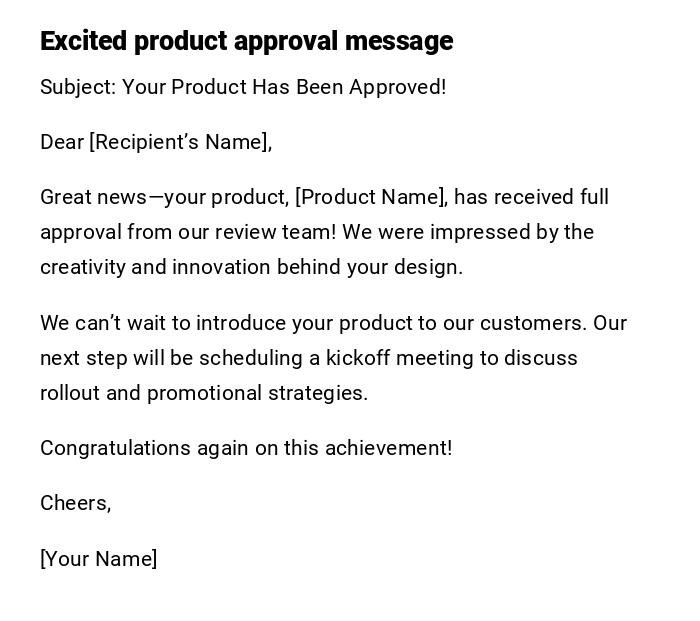Click the "Excited product approval message" heading
The width and height of the screenshot is (700, 621).
tap(246, 41)
